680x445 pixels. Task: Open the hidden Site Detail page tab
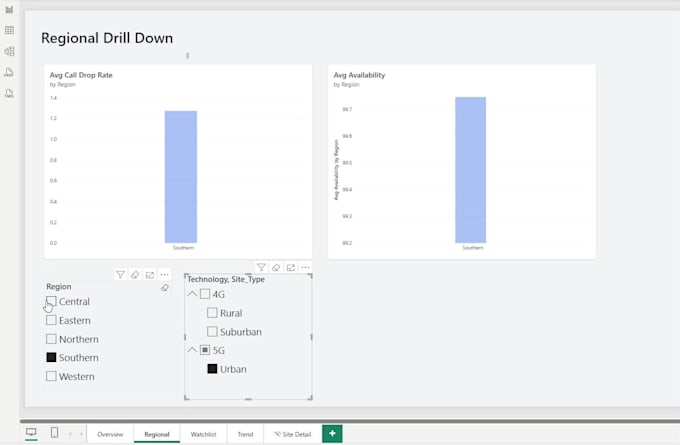click(293, 434)
